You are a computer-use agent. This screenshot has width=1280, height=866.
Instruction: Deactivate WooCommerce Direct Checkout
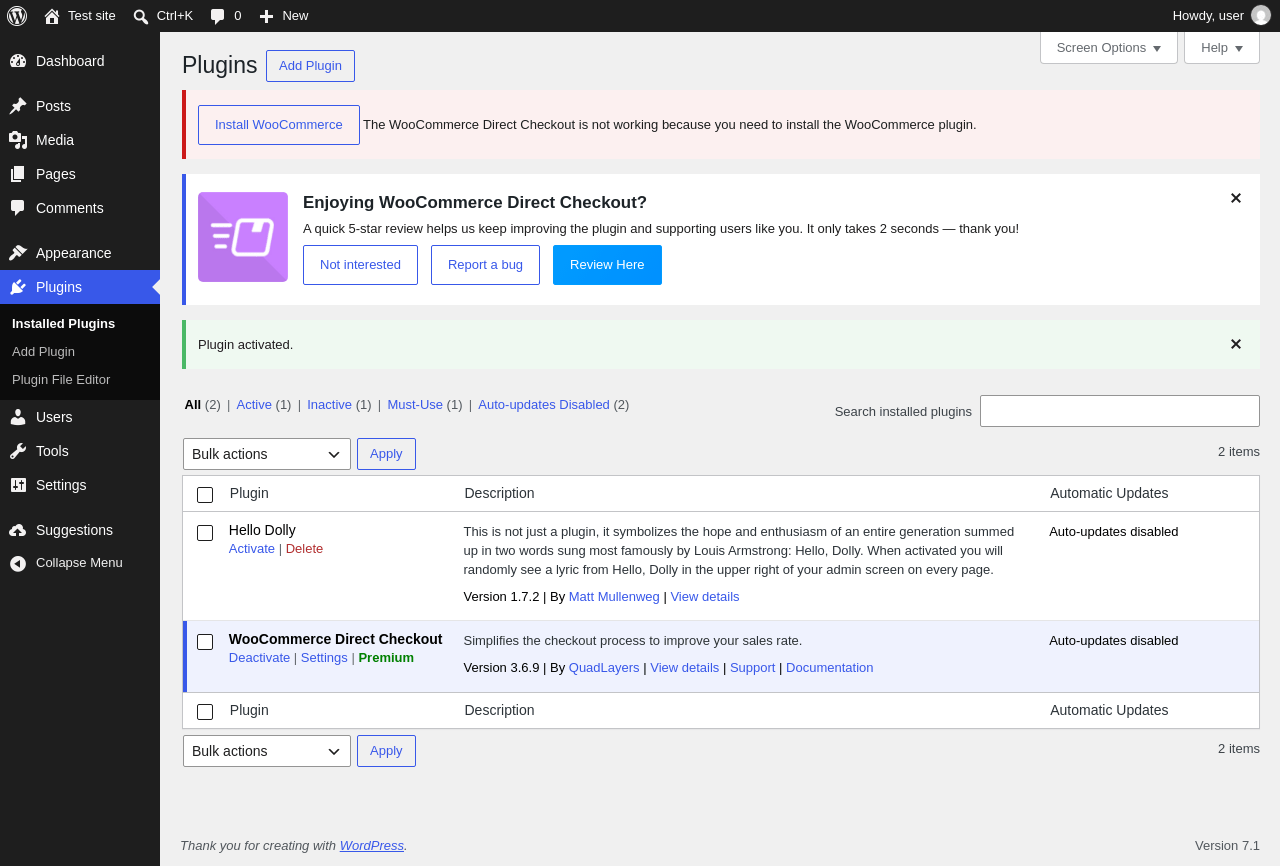pyautogui.click(x=259, y=657)
